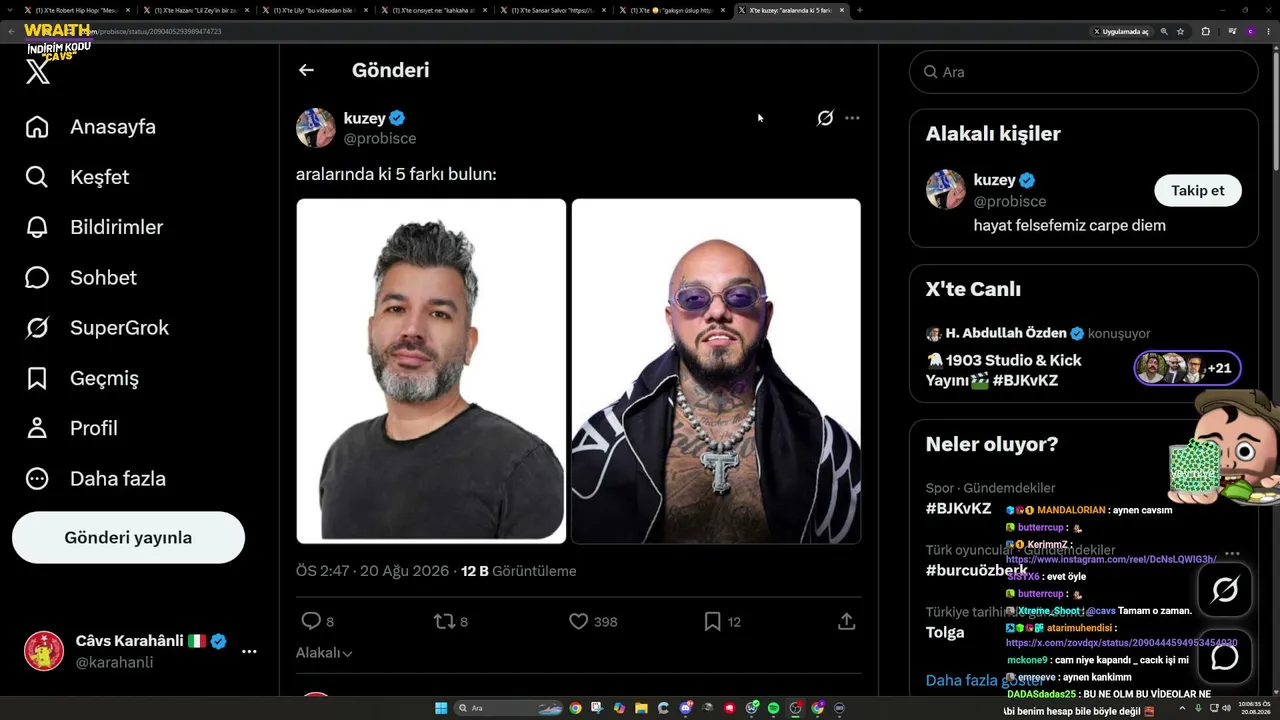Click the Ara search field on X
Image resolution: width=1280 pixels, height=720 pixels.
click(1083, 72)
